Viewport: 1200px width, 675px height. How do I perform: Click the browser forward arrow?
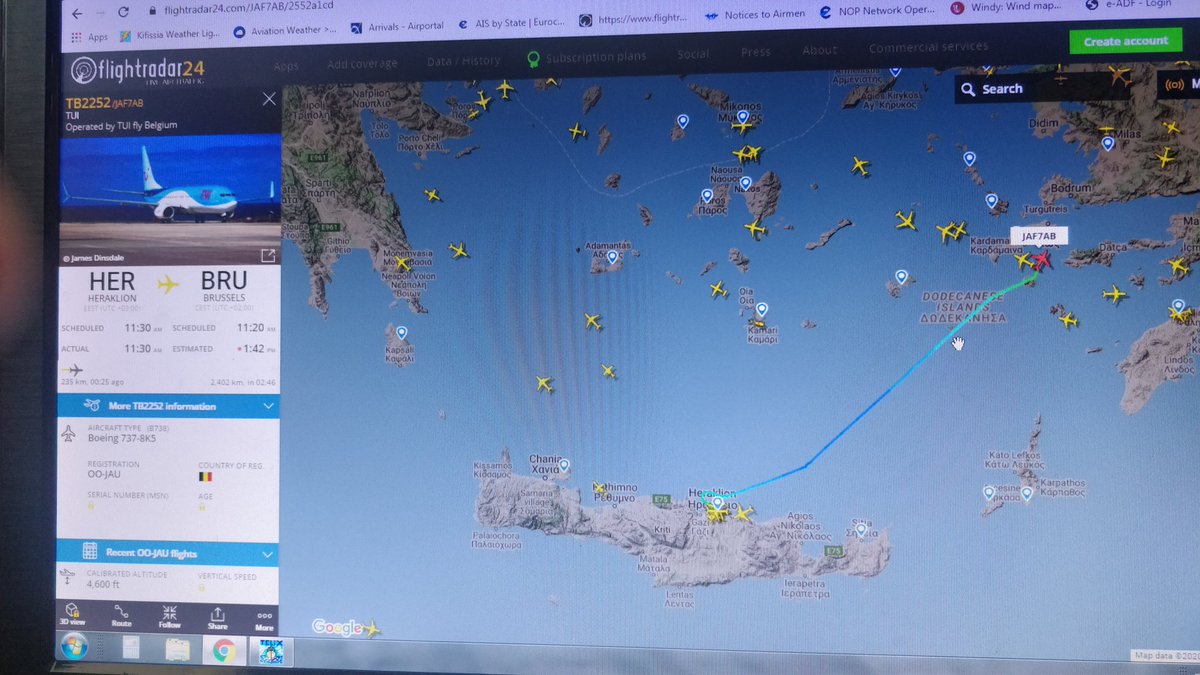point(101,13)
